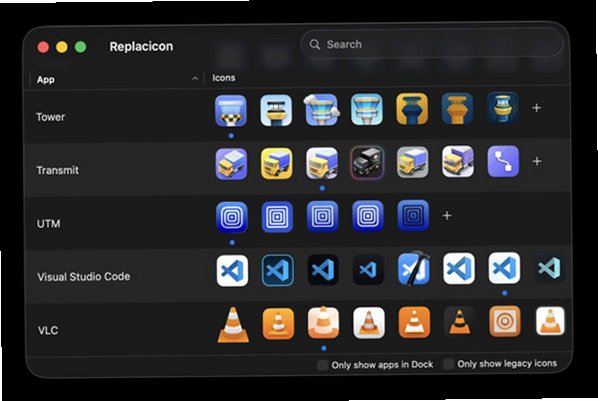Select the Visual Studio Code row label
The height and width of the screenshot is (401, 598).
84,277
